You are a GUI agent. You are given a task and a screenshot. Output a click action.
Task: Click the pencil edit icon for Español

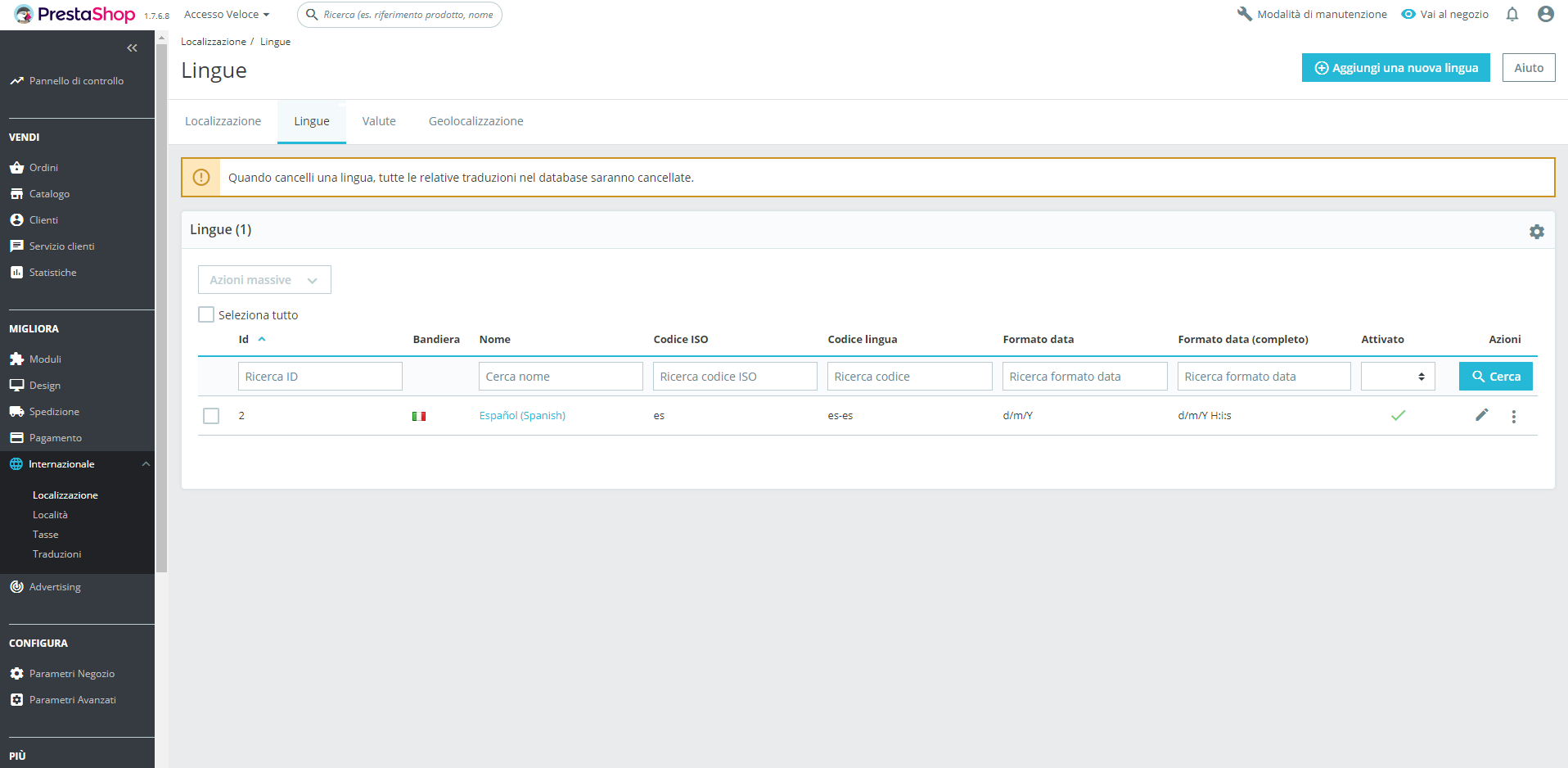1481,415
